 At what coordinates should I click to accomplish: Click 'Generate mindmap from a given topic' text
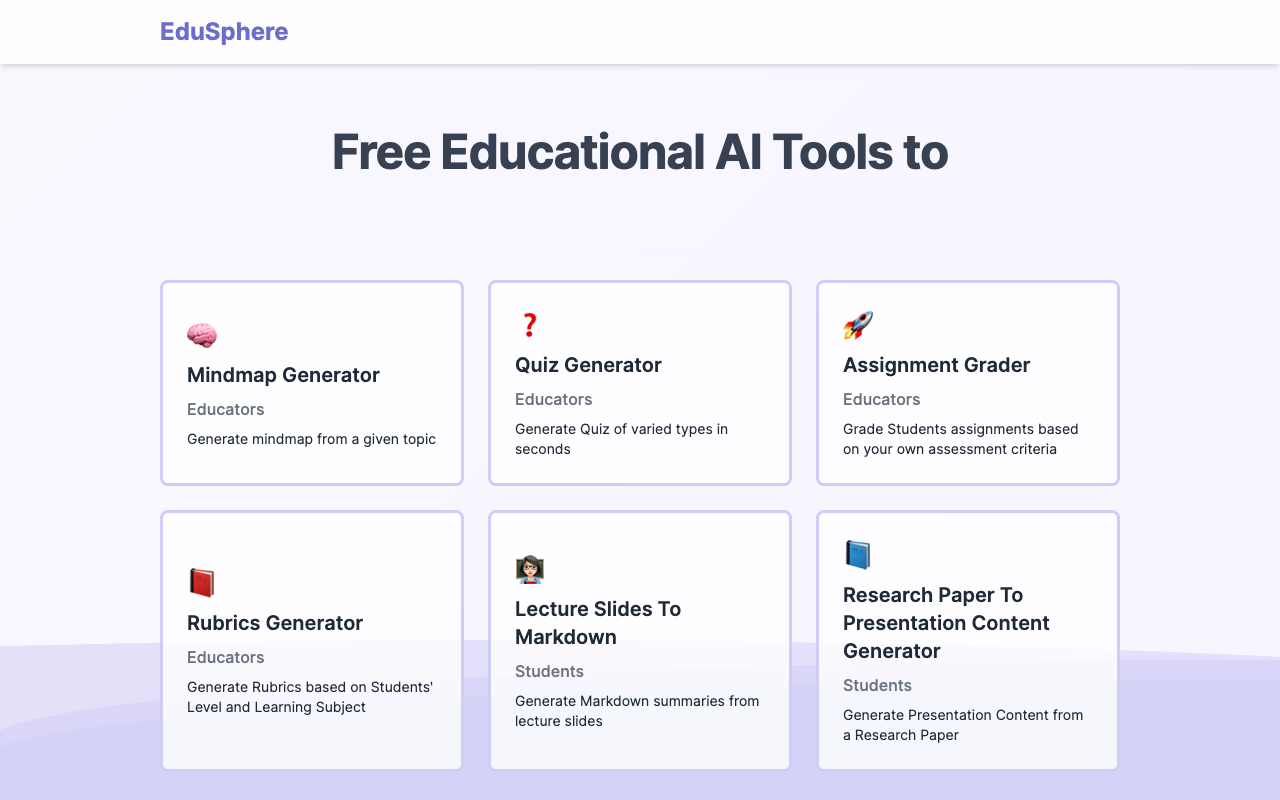click(x=311, y=439)
